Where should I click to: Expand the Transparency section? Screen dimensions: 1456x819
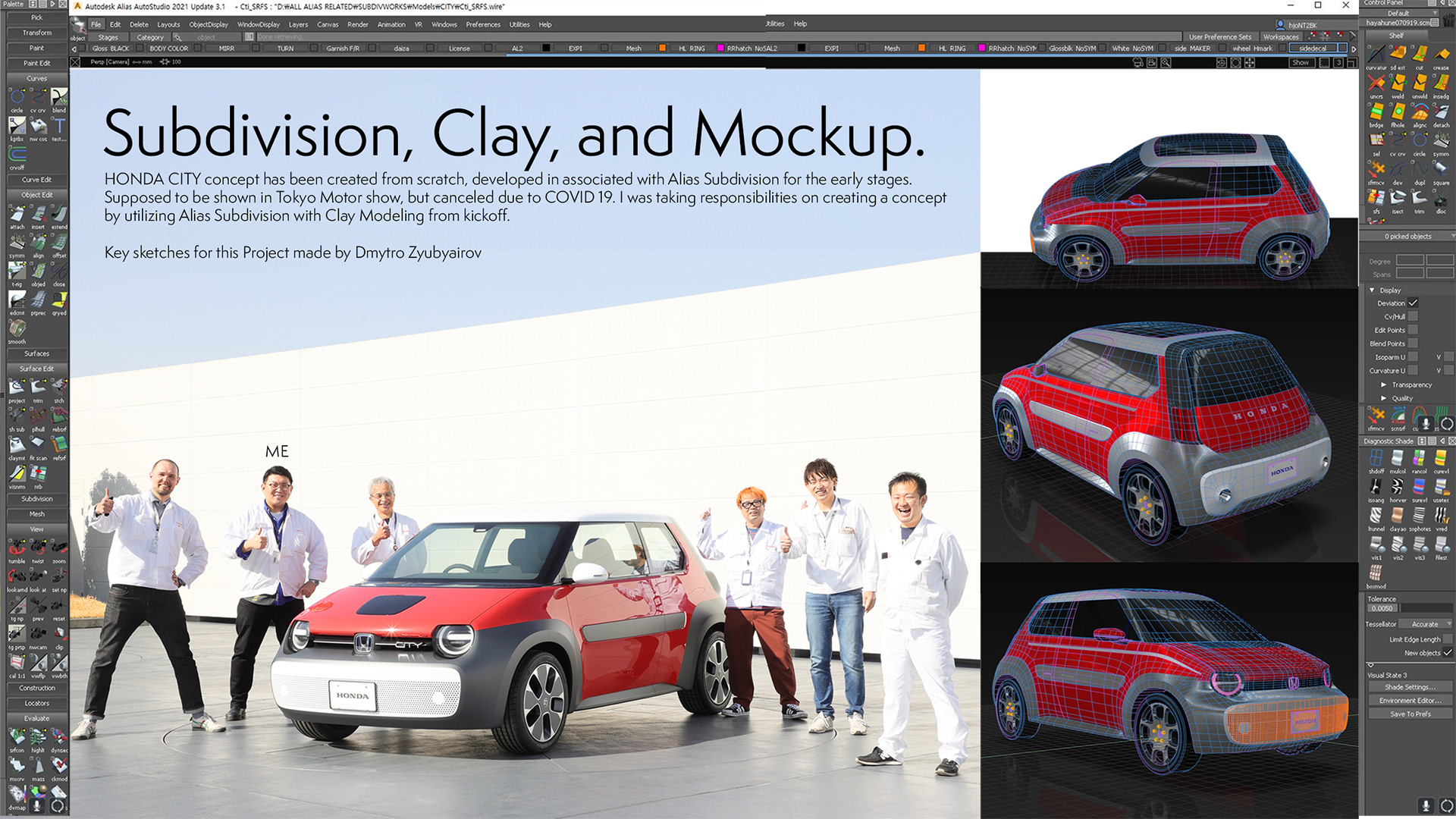pyautogui.click(x=1383, y=385)
